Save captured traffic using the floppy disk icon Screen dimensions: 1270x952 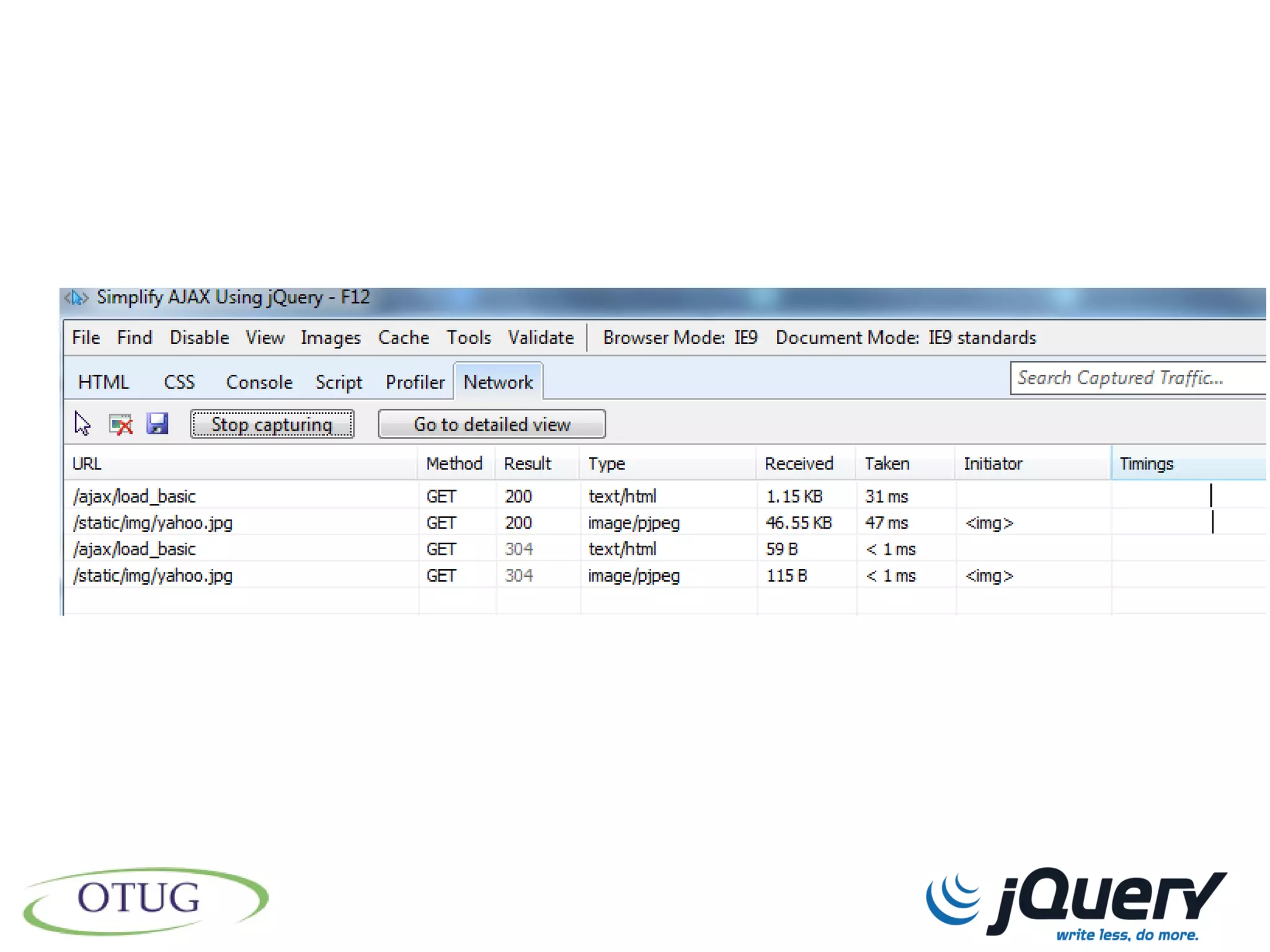pos(158,424)
